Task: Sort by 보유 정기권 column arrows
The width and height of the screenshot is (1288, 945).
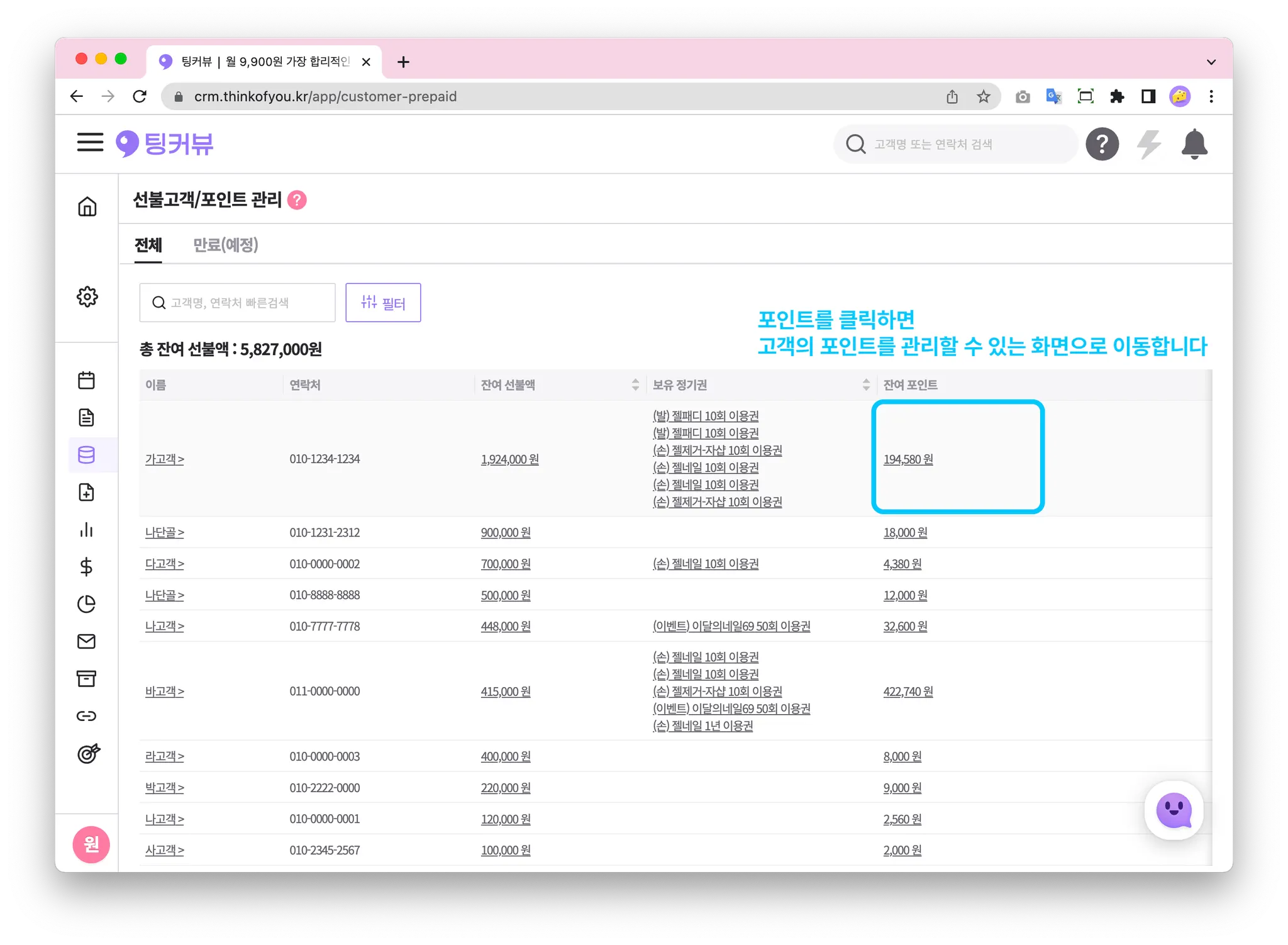Action: pos(866,384)
